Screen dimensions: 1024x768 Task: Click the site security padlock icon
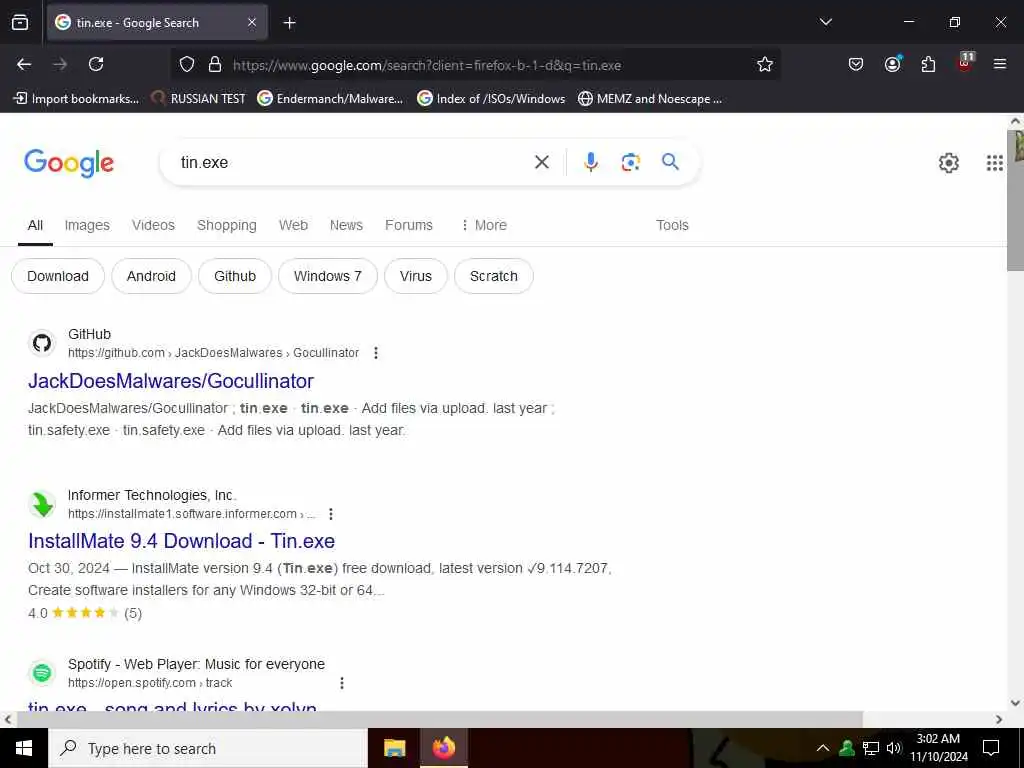[x=215, y=65]
